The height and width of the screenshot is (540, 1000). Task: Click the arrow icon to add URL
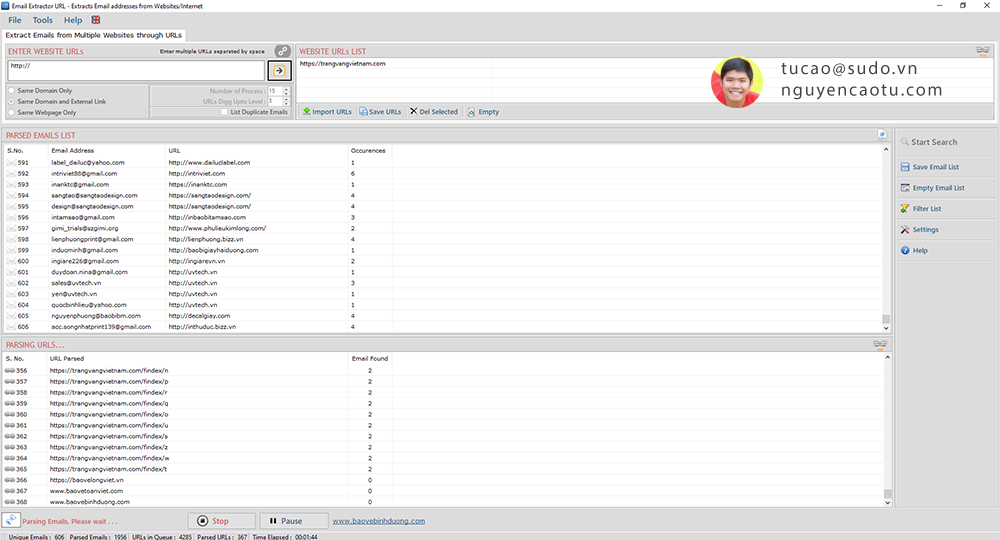(x=279, y=71)
